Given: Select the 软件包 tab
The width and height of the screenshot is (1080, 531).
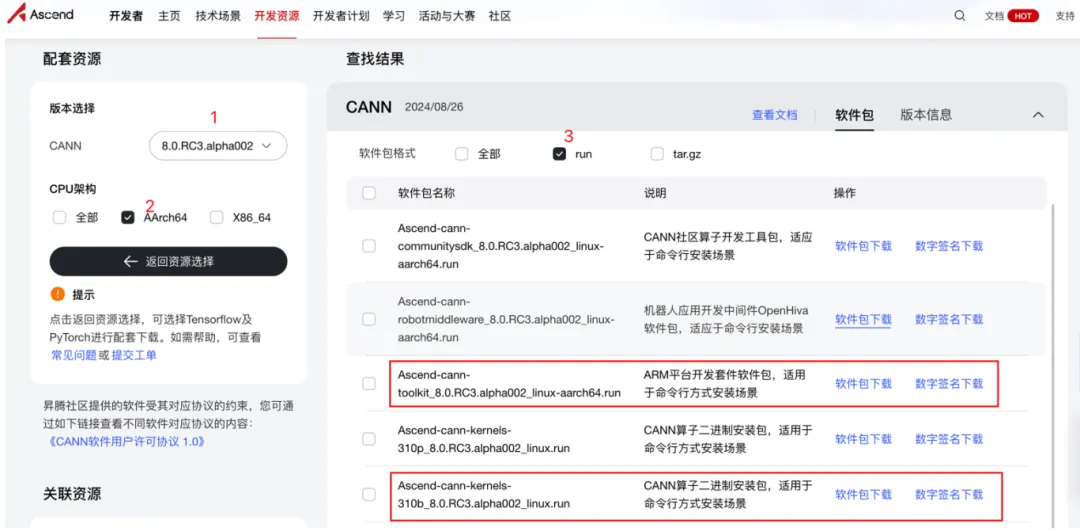Looking at the screenshot, I should coord(854,115).
